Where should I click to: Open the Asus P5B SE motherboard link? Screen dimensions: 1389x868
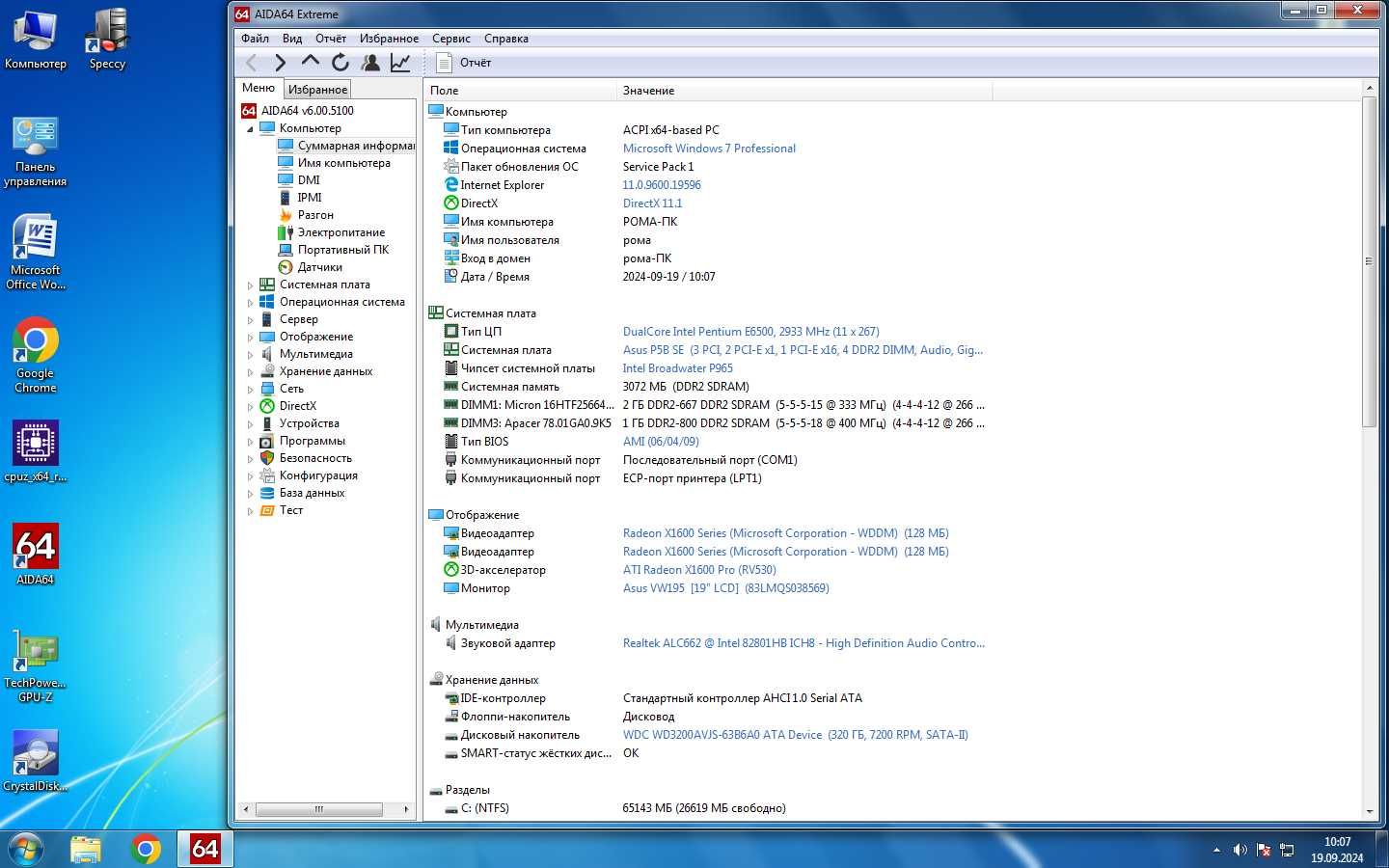[803, 350]
